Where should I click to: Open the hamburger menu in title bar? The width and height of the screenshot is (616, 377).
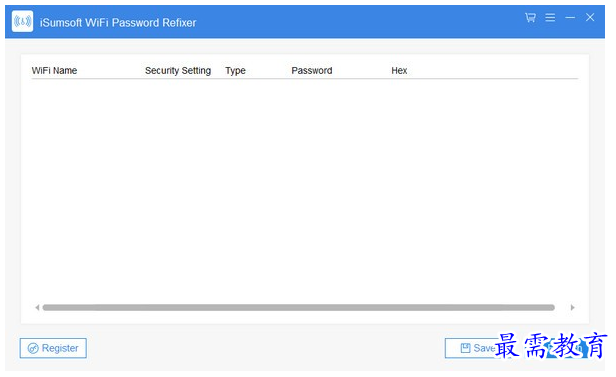[x=550, y=18]
